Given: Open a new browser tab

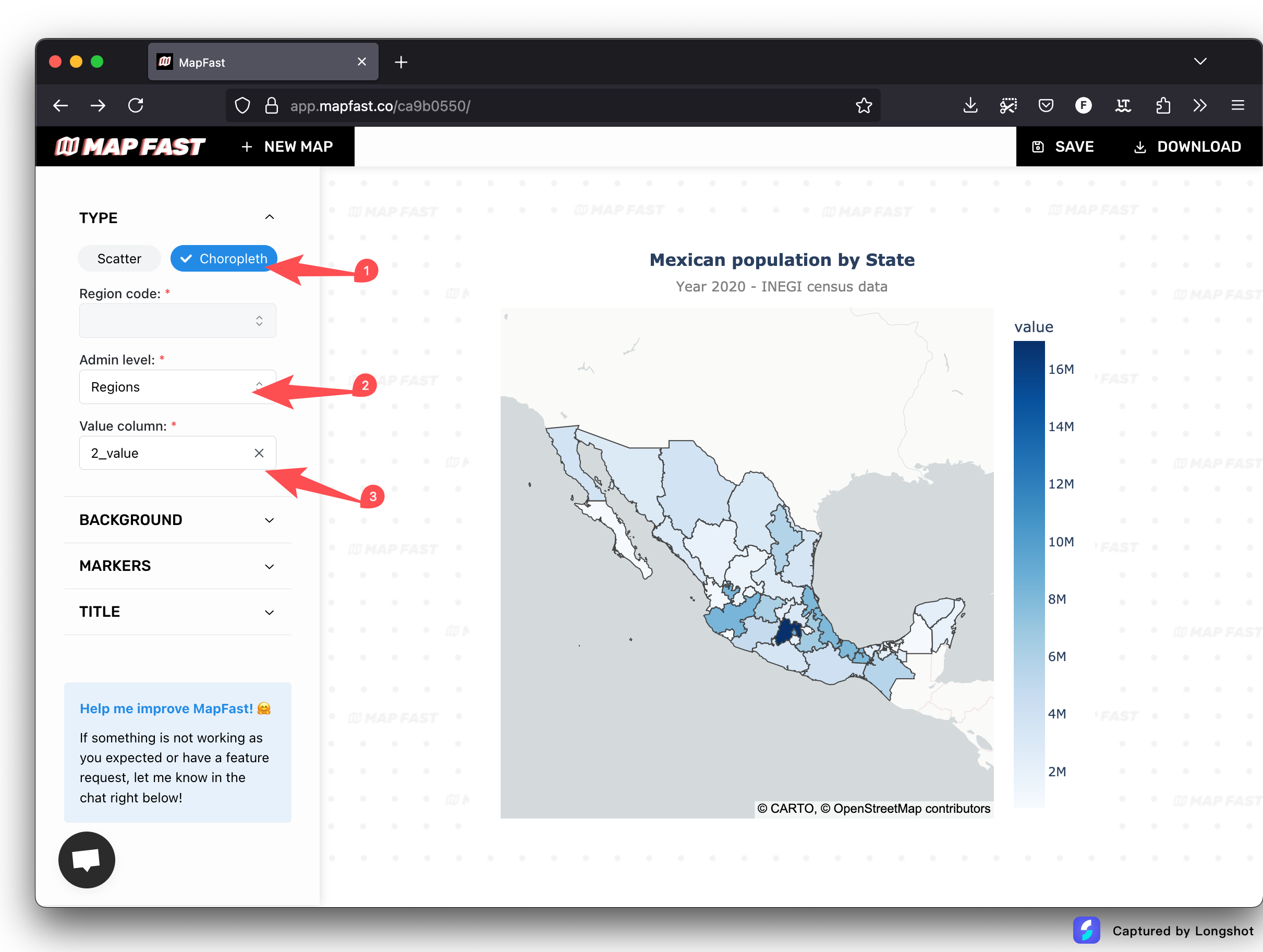Looking at the screenshot, I should [402, 62].
